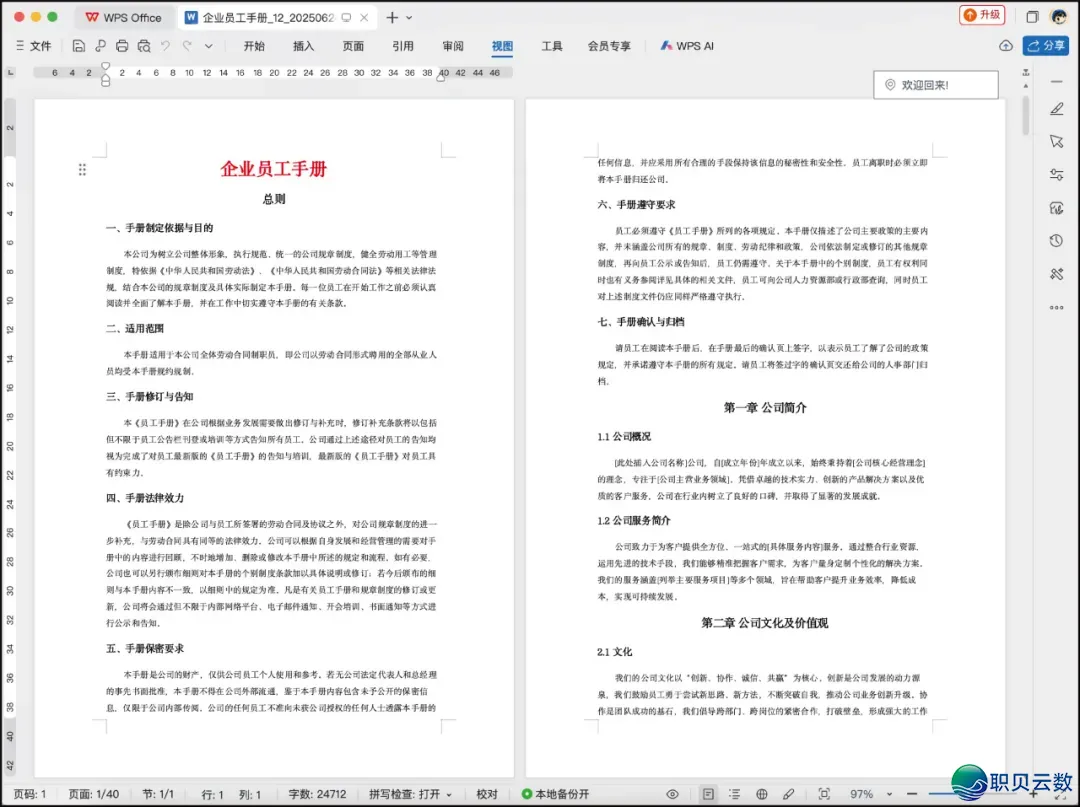Click the 1.1 公司概况 heading

[x=624, y=437]
